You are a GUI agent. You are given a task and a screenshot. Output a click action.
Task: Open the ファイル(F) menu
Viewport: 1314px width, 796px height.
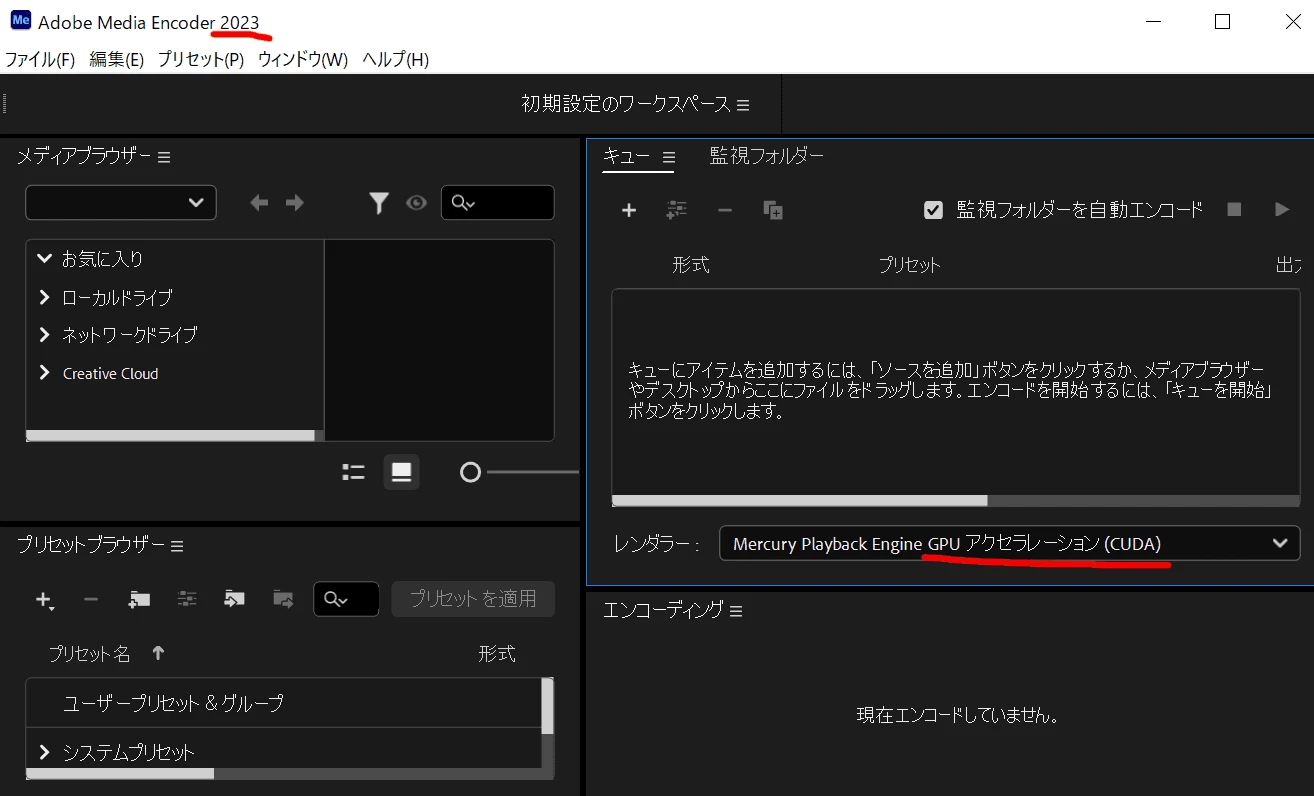tap(40, 60)
